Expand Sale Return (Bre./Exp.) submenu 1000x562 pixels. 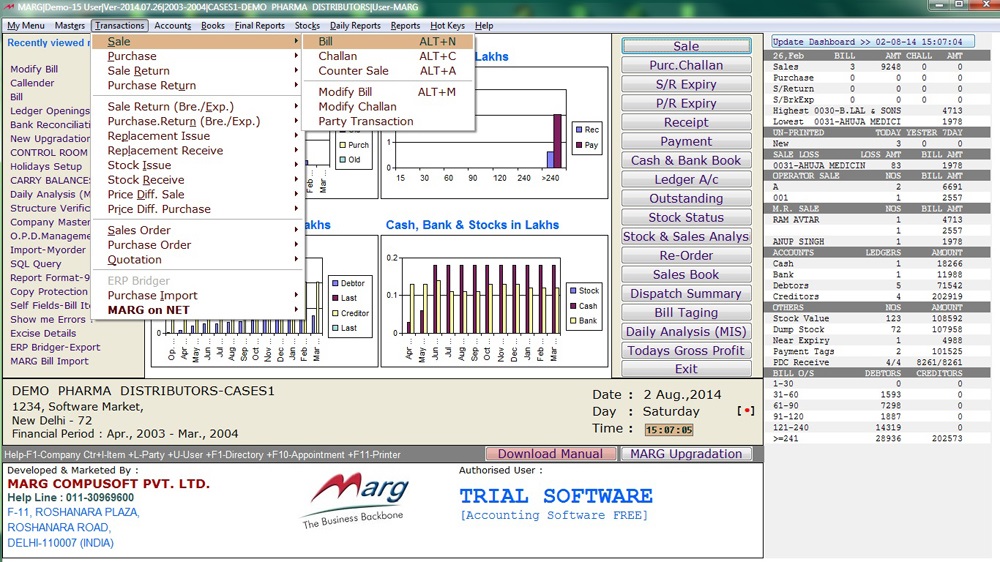point(197,107)
